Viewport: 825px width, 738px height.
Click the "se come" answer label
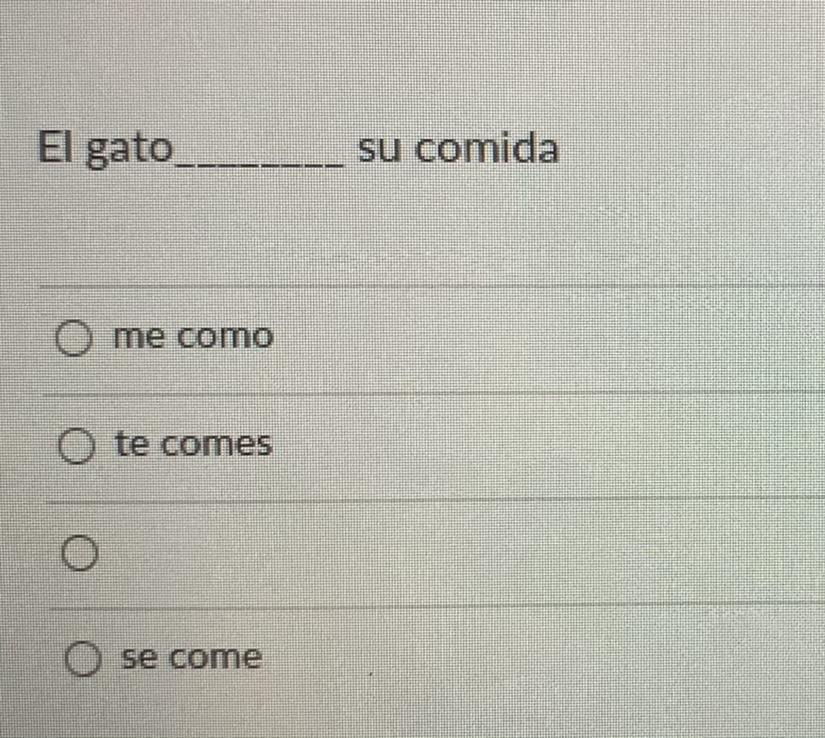tap(192, 657)
